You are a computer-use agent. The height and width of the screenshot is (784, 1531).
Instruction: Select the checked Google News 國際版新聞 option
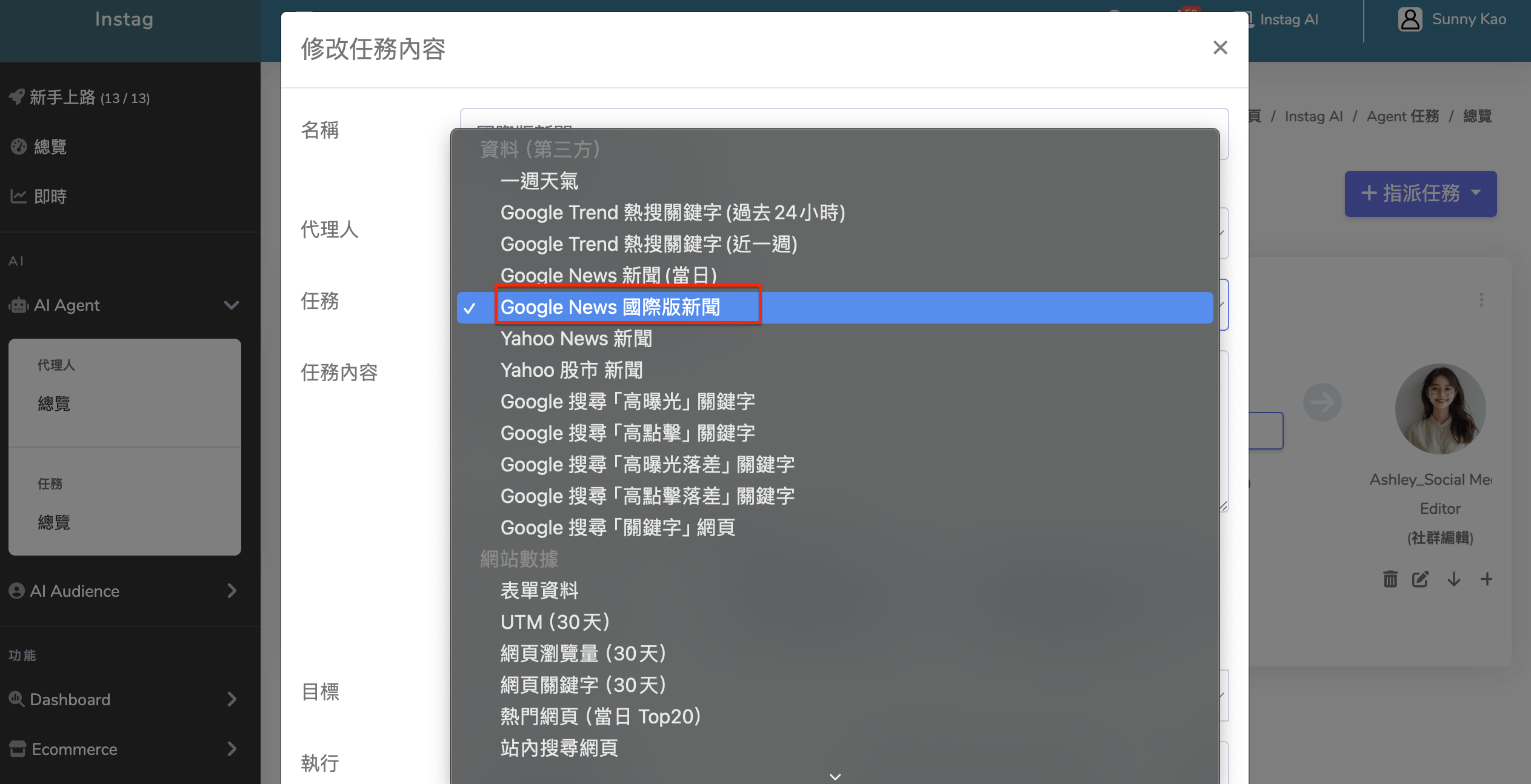tap(610, 307)
